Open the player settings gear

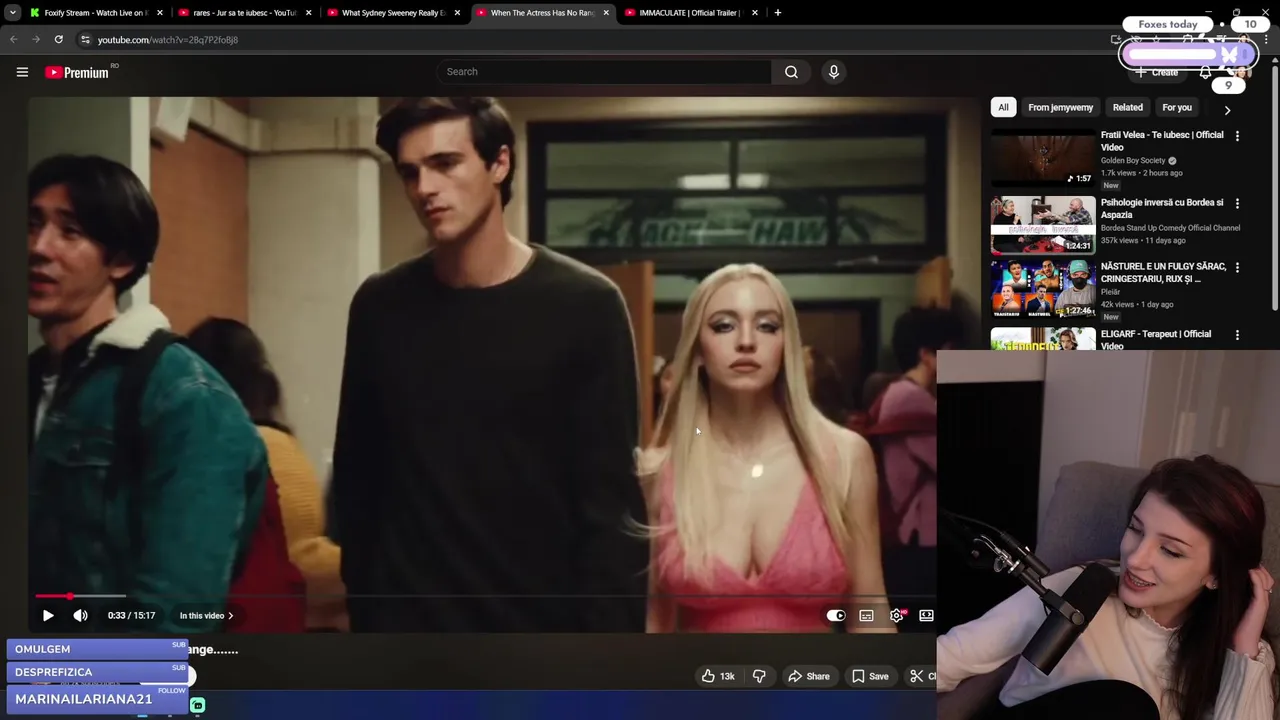click(896, 616)
